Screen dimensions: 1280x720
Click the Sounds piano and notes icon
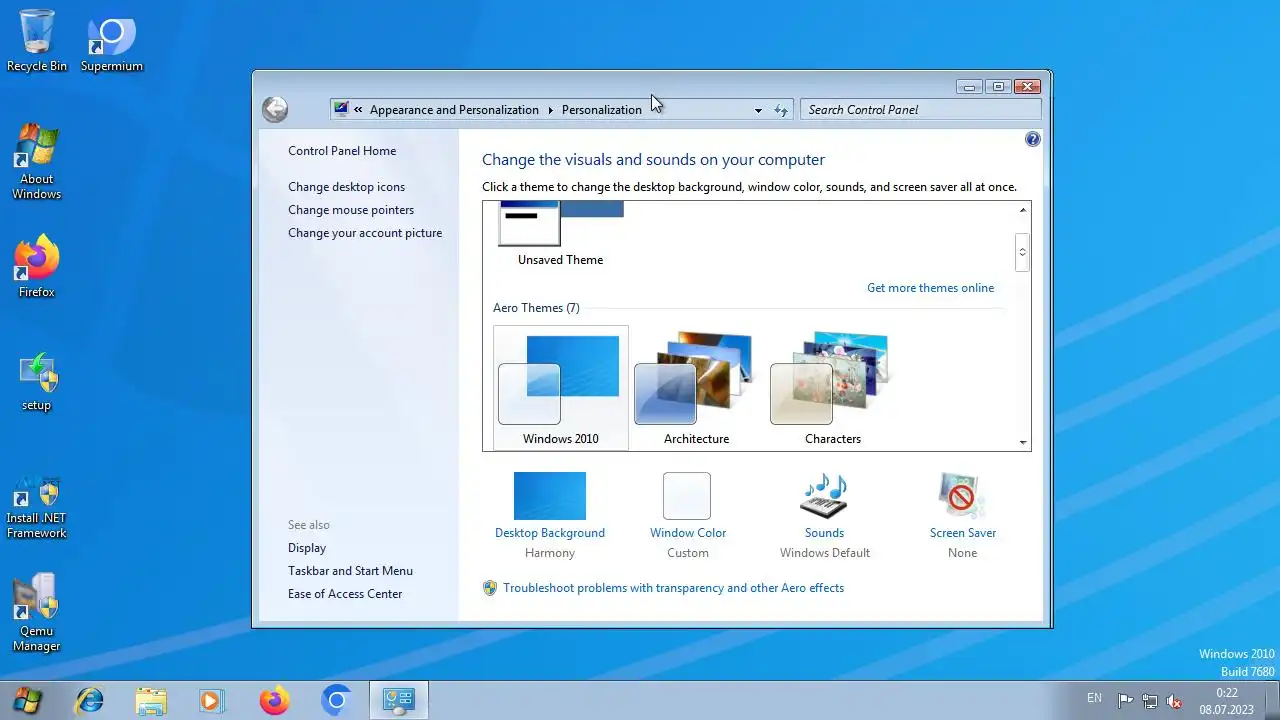click(825, 496)
